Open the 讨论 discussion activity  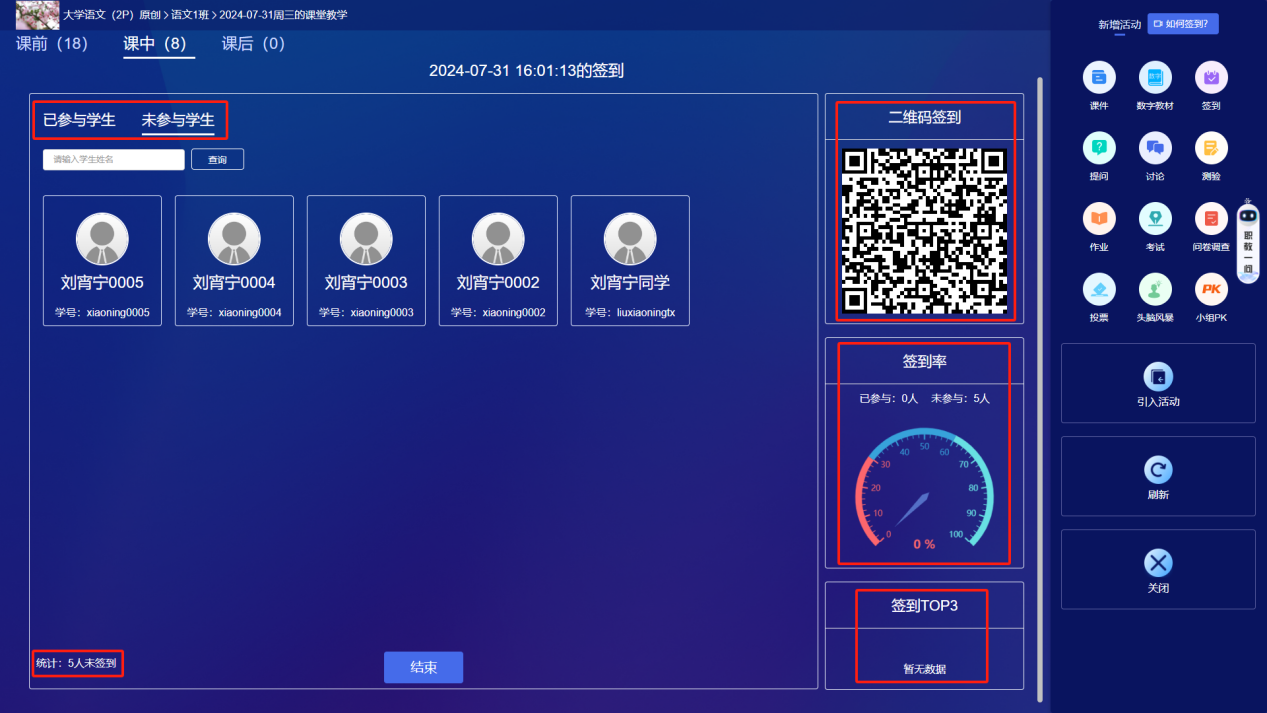click(1155, 149)
